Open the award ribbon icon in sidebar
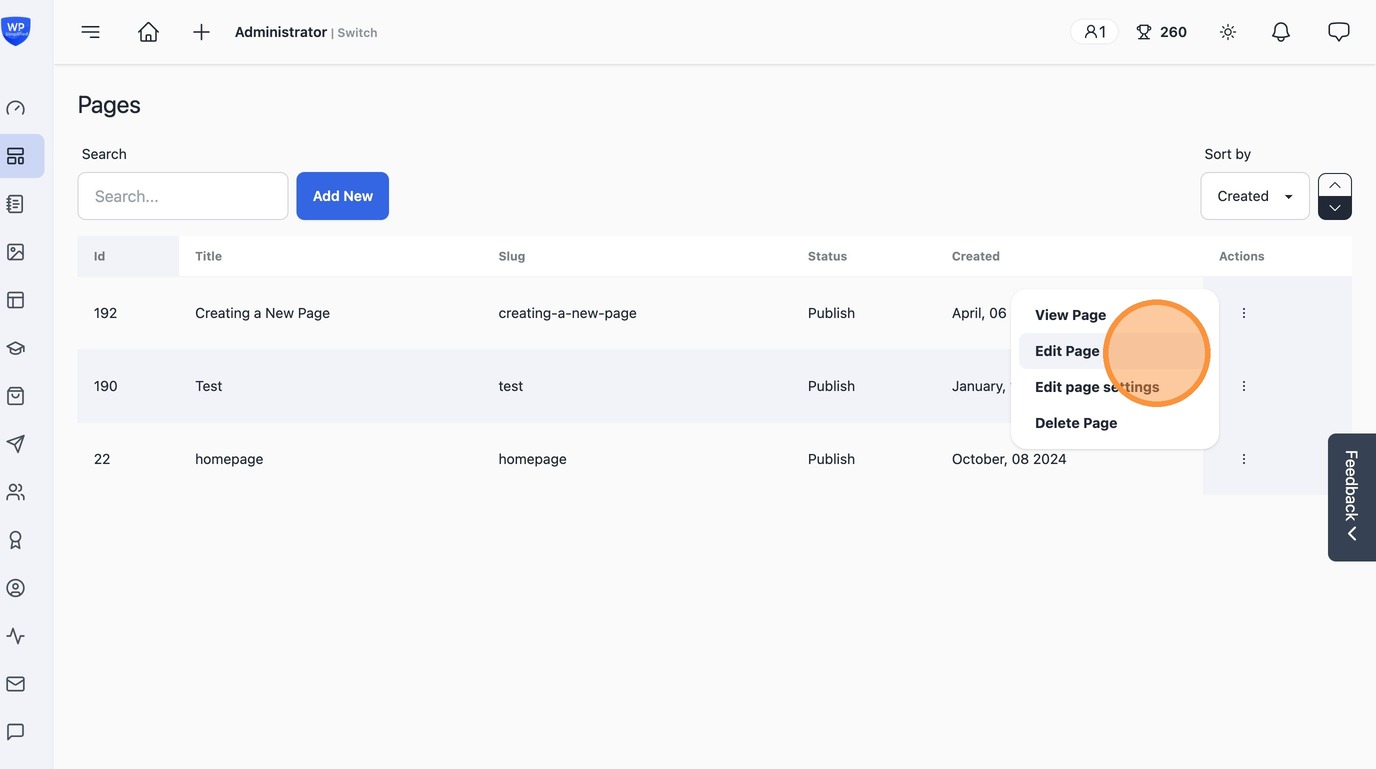The image size is (1376, 769). 16,540
